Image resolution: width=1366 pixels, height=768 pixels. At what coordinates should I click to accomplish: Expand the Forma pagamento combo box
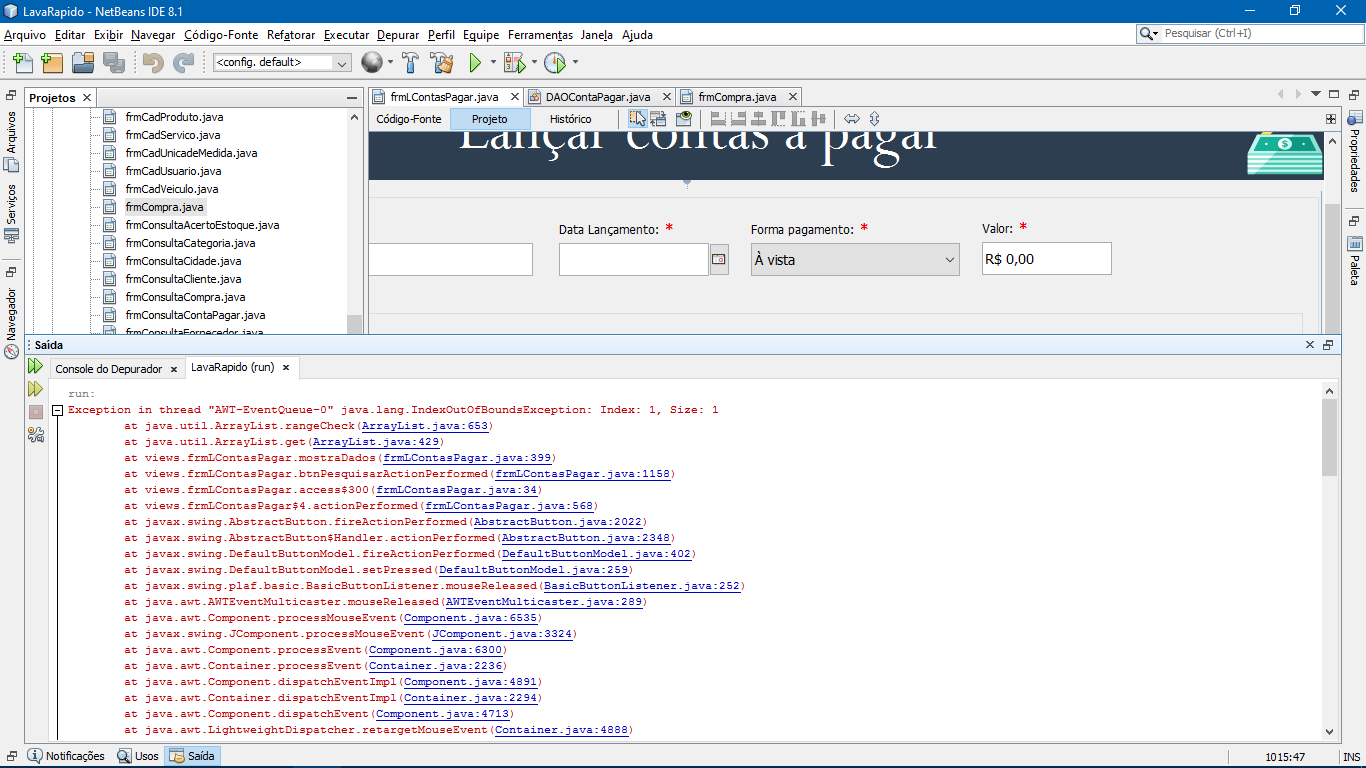[x=855, y=259]
